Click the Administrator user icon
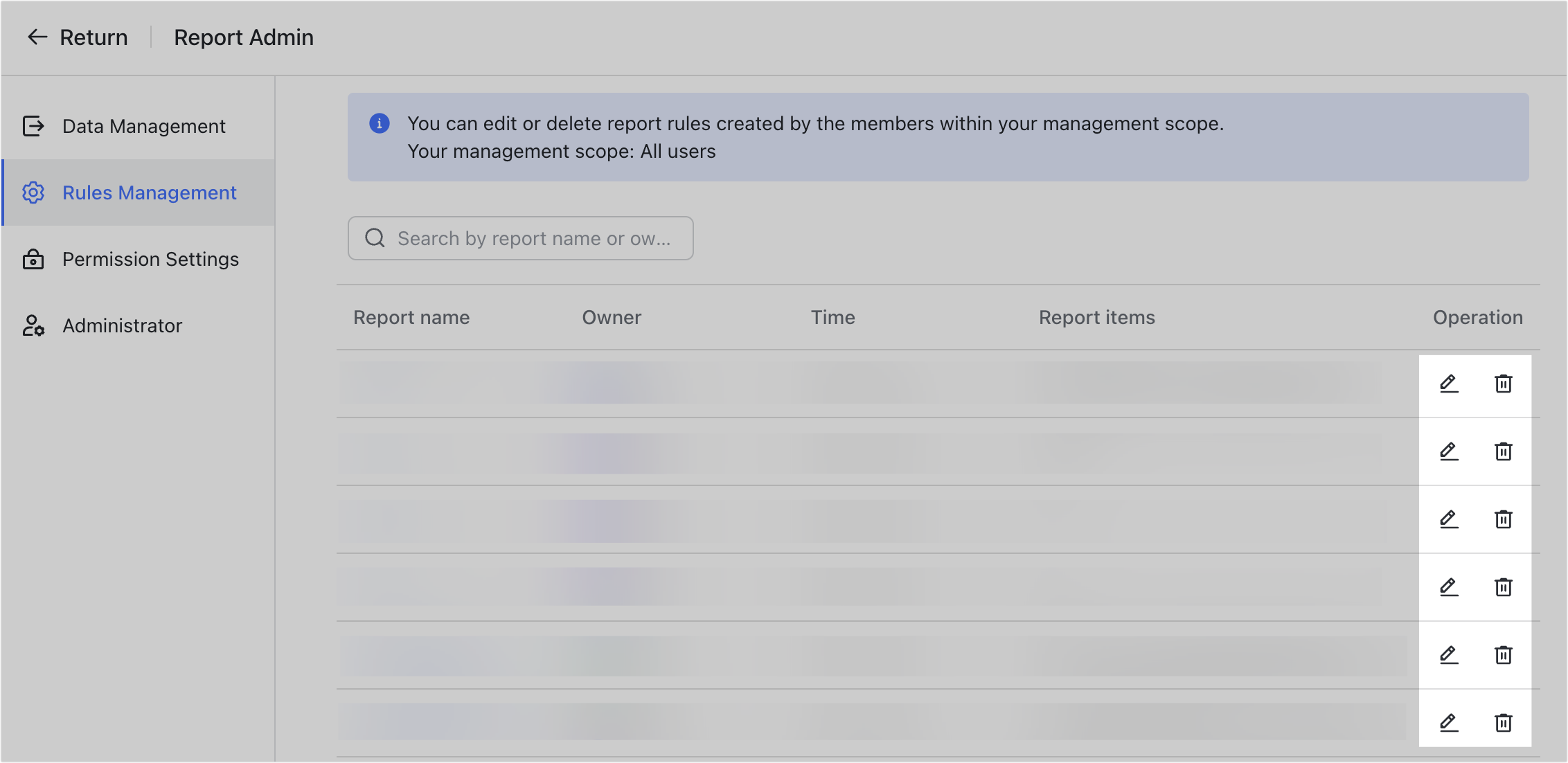 tap(33, 325)
